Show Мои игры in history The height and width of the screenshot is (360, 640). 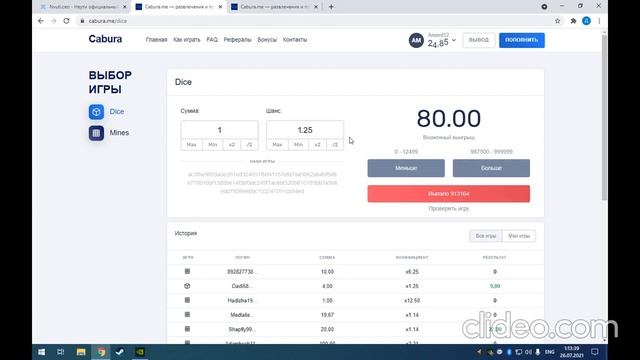pyautogui.click(x=519, y=236)
